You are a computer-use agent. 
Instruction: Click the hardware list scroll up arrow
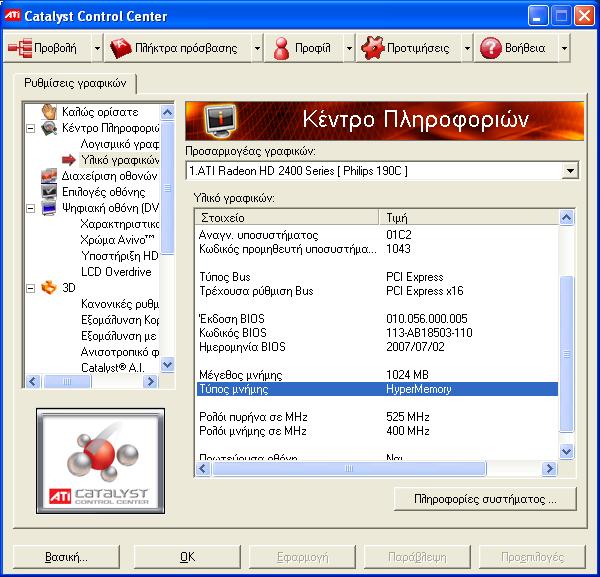[x=566, y=218]
